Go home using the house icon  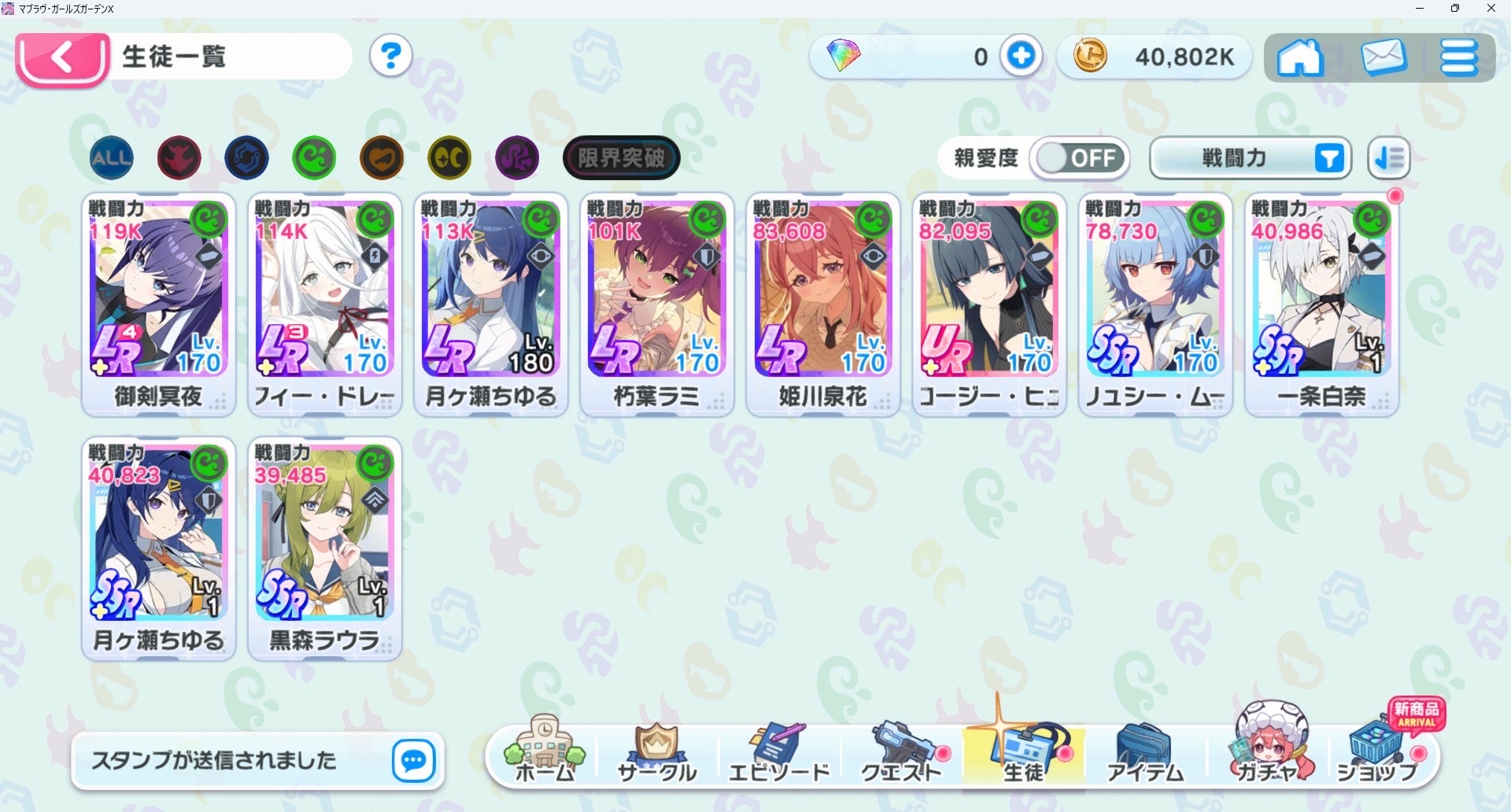point(1299,57)
